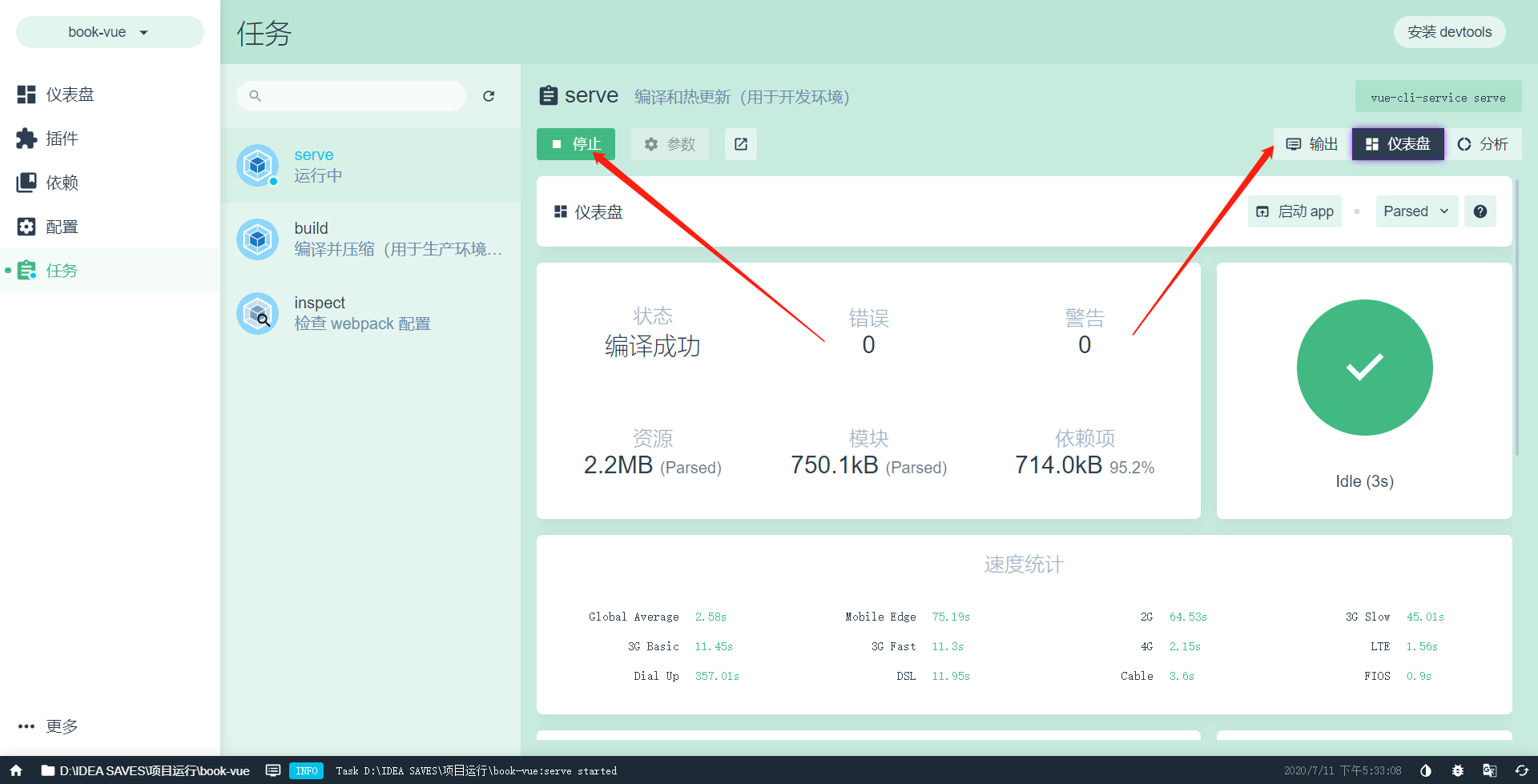Click the dashboard vertical scrollbar
This screenshot has width=1538, height=784.
[1516, 318]
